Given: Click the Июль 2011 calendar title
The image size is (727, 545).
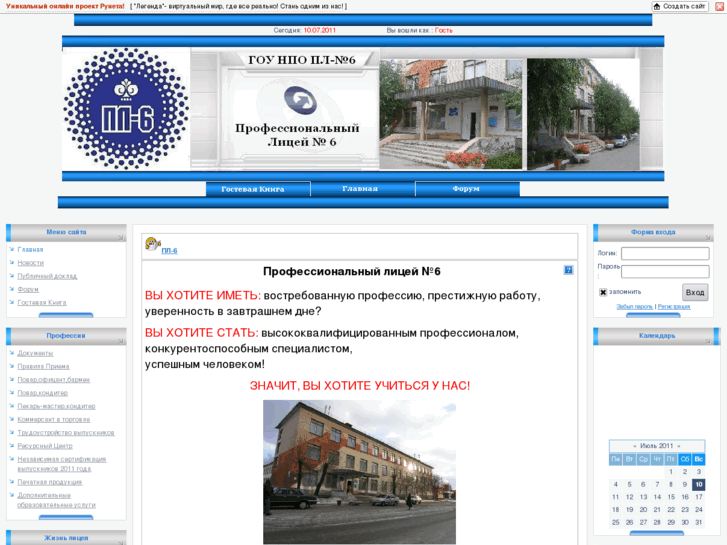Looking at the screenshot, I should (x=656, y=446).
